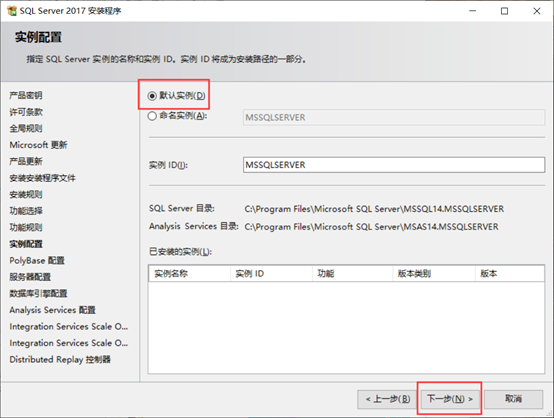Select the Distributed Replay 控制器 step
This screenshot has width=554, height=418.
pos(60,359)
